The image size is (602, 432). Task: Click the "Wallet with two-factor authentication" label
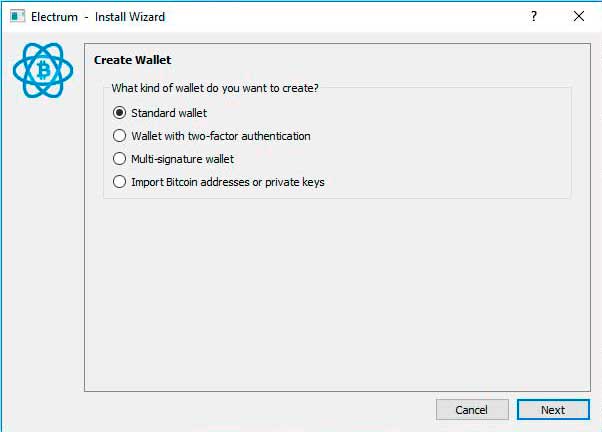(221, 136)
